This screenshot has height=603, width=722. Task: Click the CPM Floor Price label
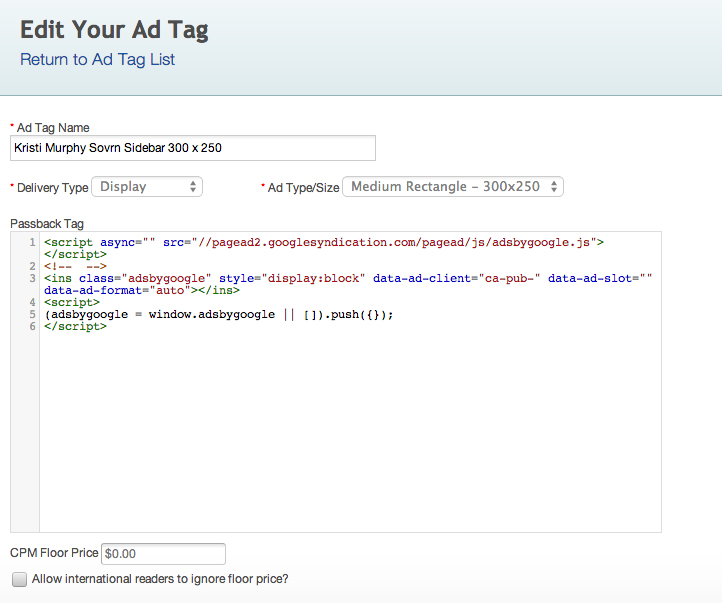pos(54,553)
